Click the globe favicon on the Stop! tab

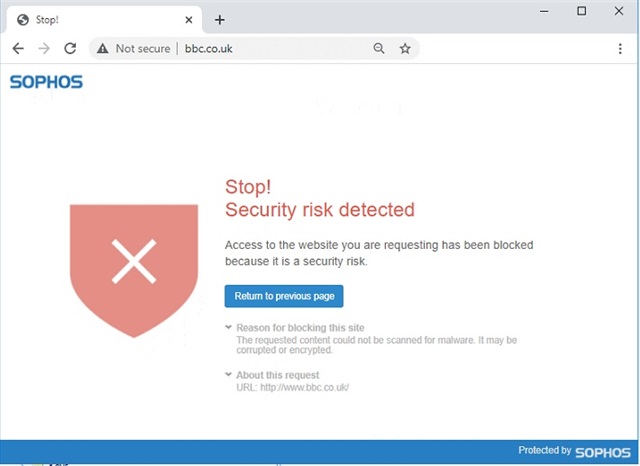tap(23, 20)
